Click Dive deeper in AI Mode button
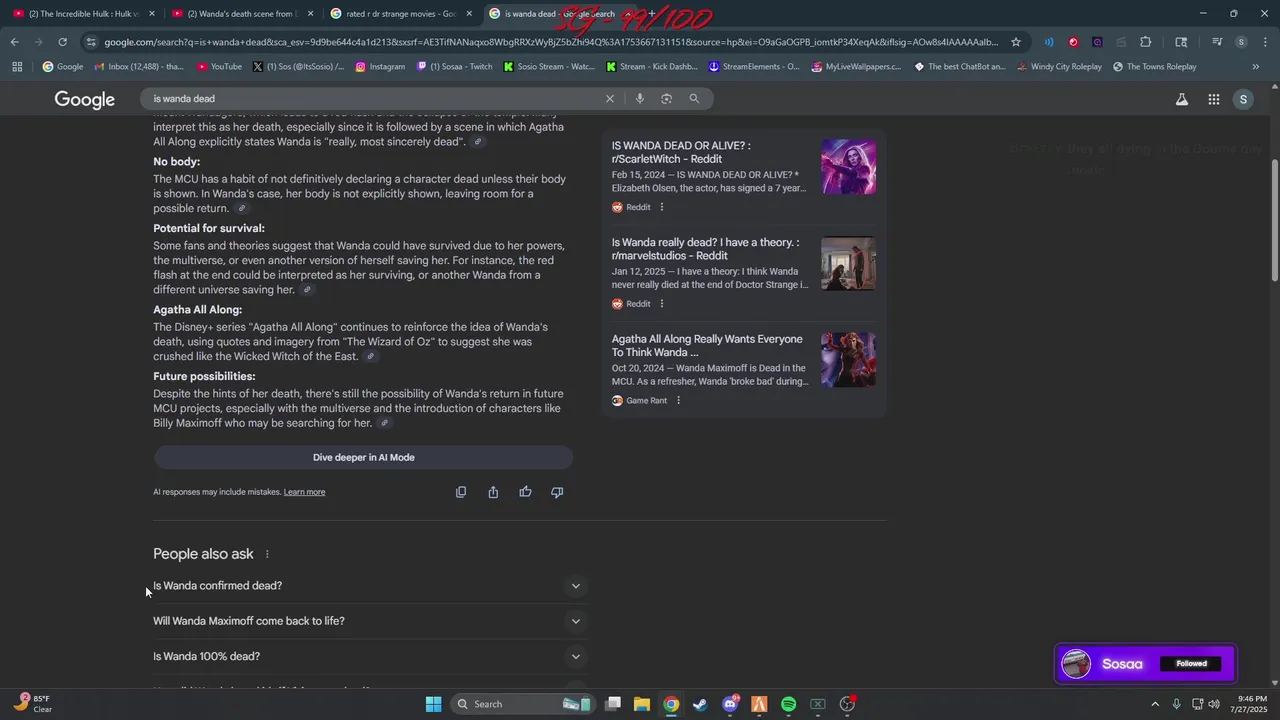 pyautogui.click(x=363, y=457)
